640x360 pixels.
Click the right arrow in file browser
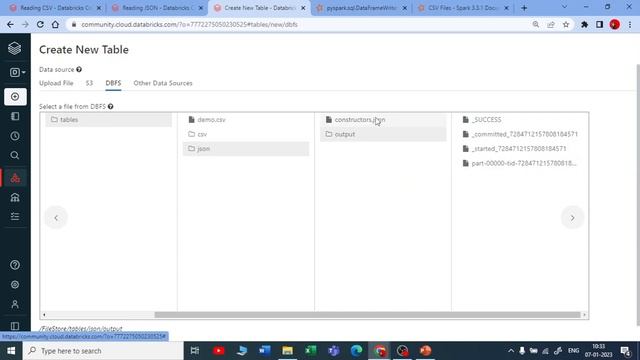pyautogui.click(x=572, y=218)
